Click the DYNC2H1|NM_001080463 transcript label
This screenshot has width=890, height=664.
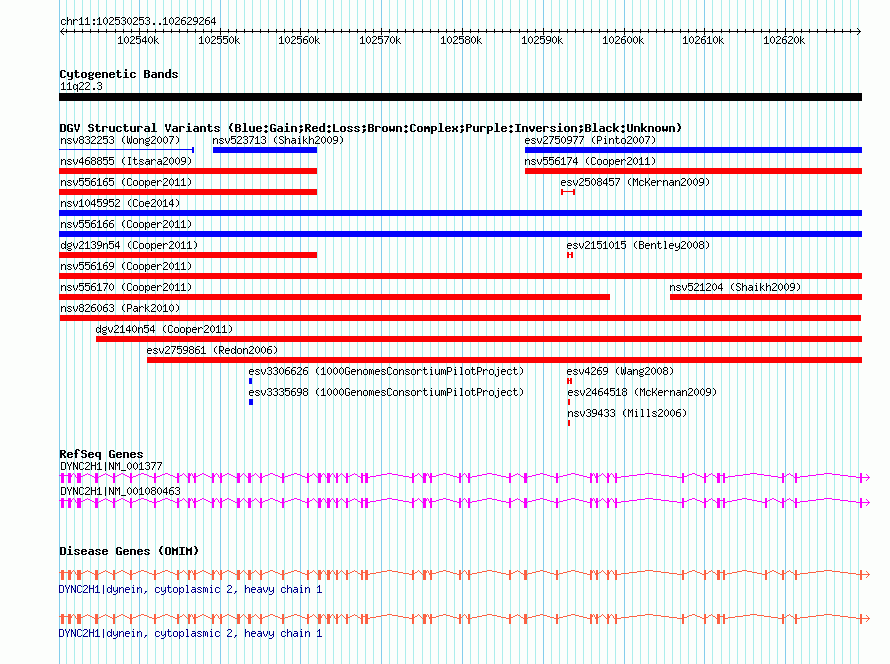point(120,491)
